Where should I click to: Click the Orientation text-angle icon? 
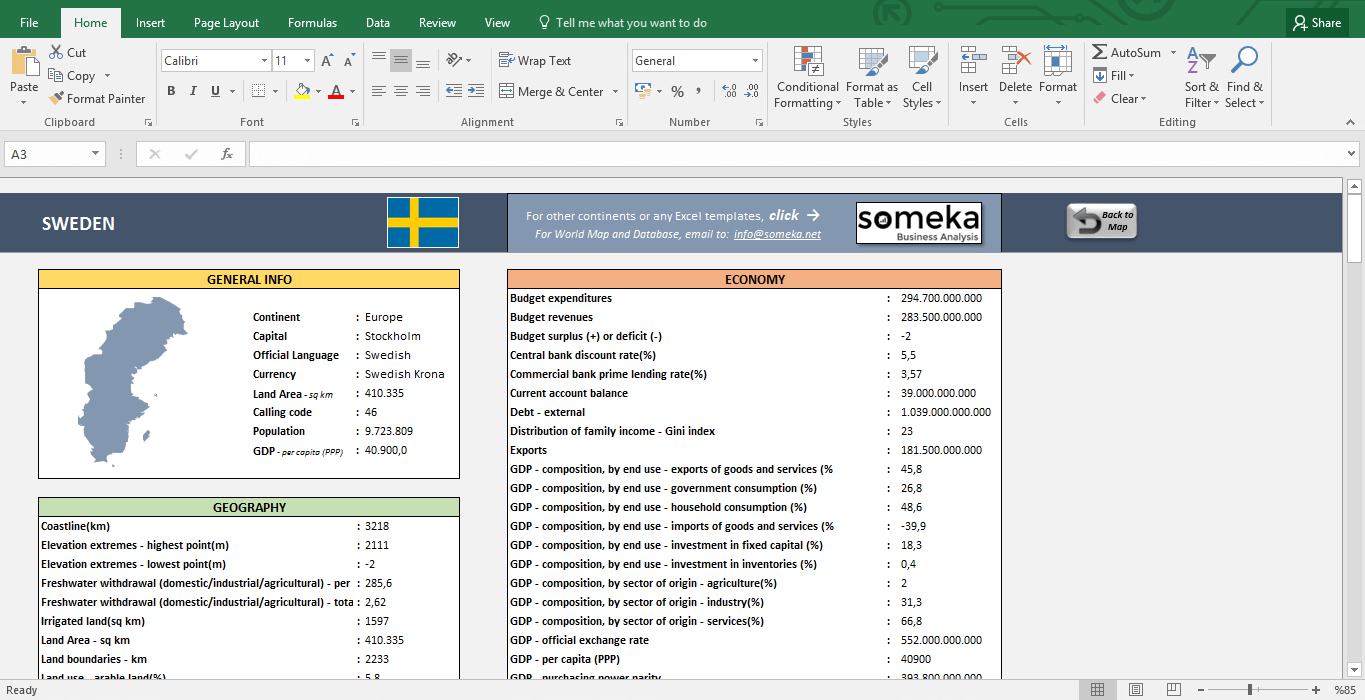point(454,61)
